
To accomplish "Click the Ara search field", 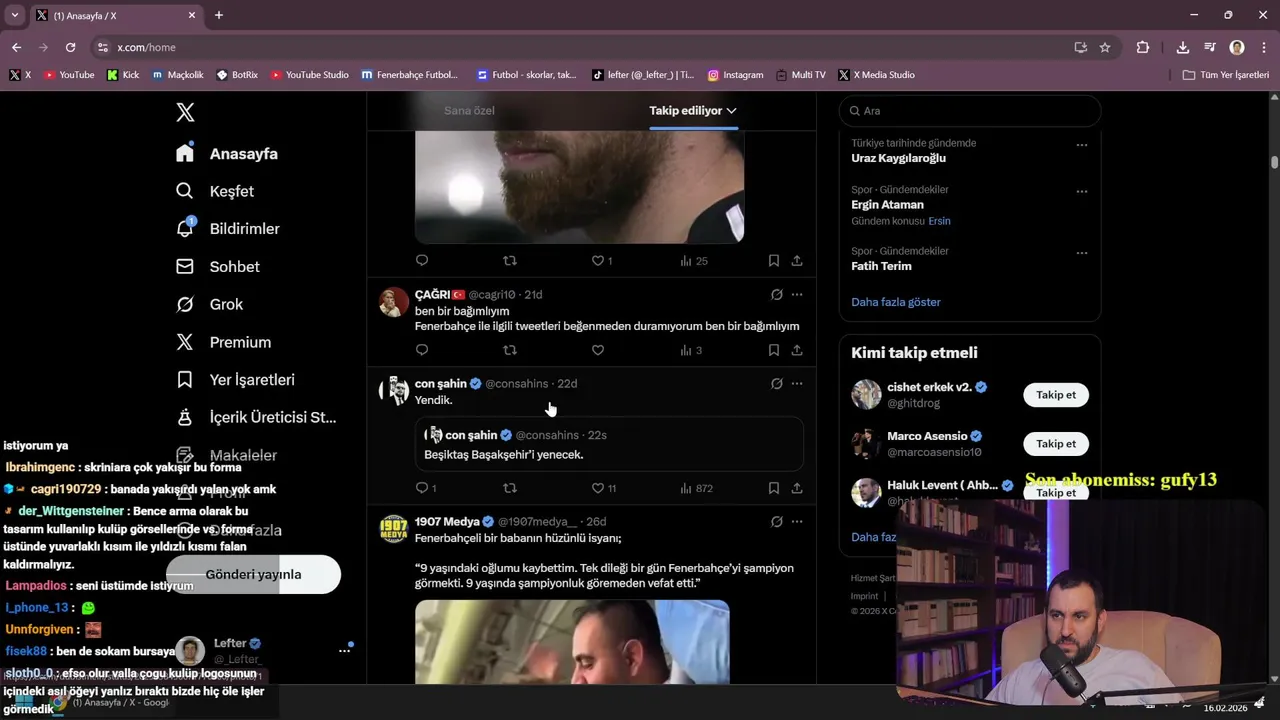I will [970, 111].
